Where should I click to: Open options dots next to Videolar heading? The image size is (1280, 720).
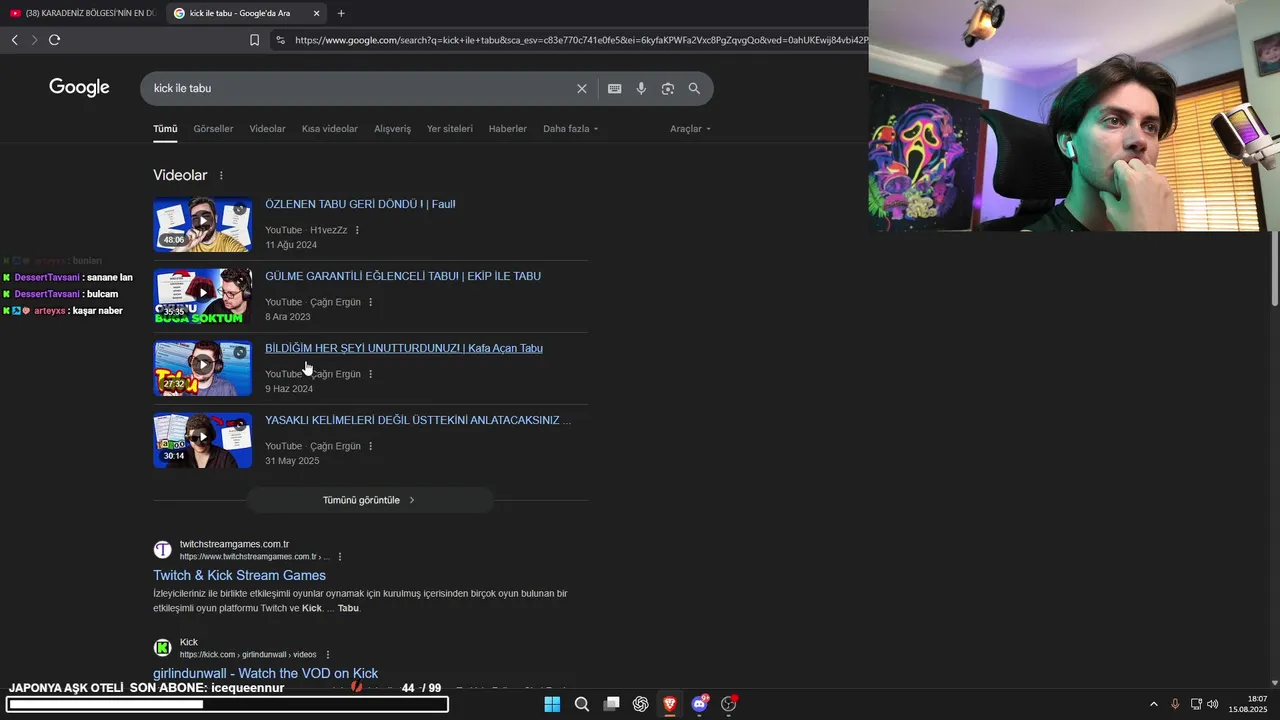coord(221,176)
